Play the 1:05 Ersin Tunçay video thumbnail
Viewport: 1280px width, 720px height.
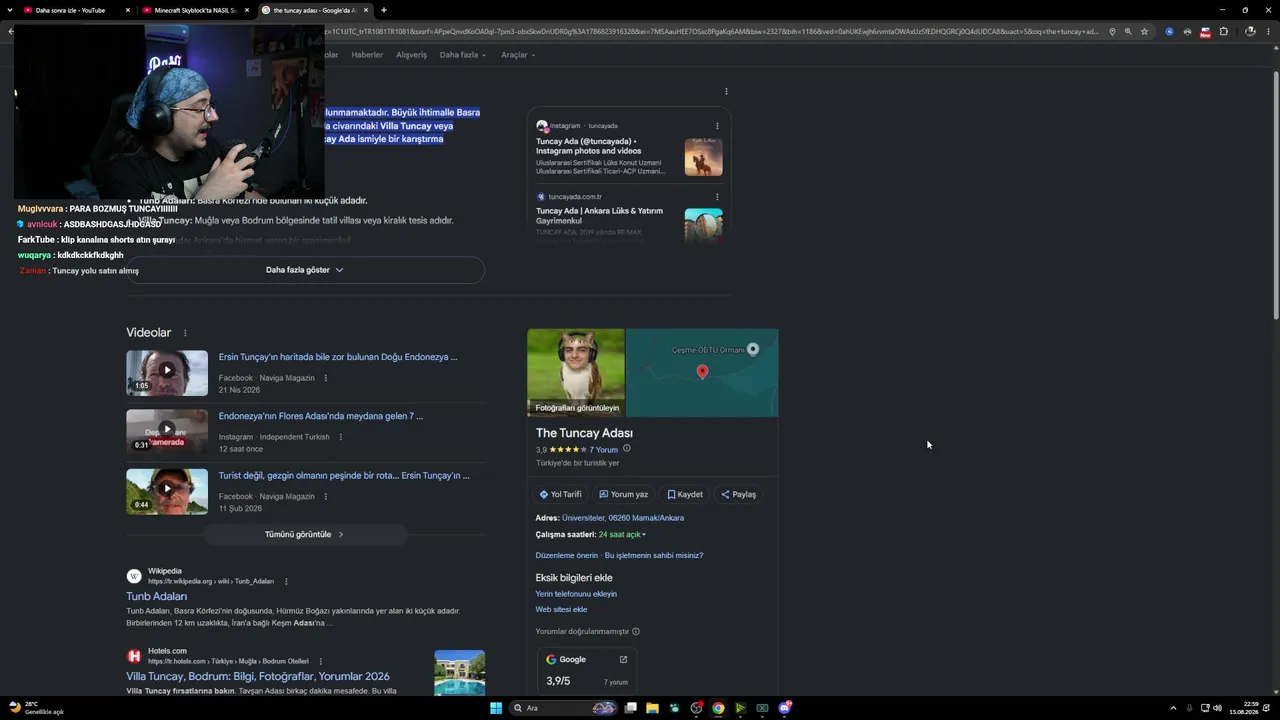pyautogui.click(x=167, y=372)
